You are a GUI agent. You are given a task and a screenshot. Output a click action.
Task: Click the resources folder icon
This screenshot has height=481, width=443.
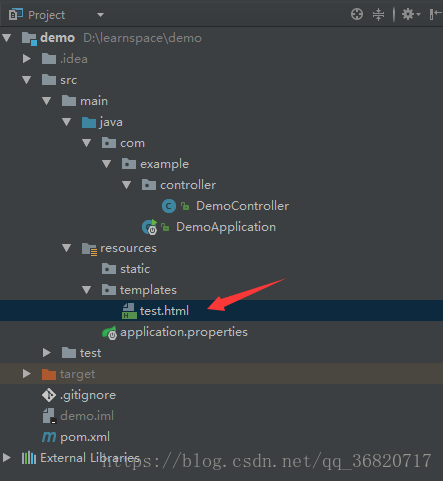pos(90,249)
